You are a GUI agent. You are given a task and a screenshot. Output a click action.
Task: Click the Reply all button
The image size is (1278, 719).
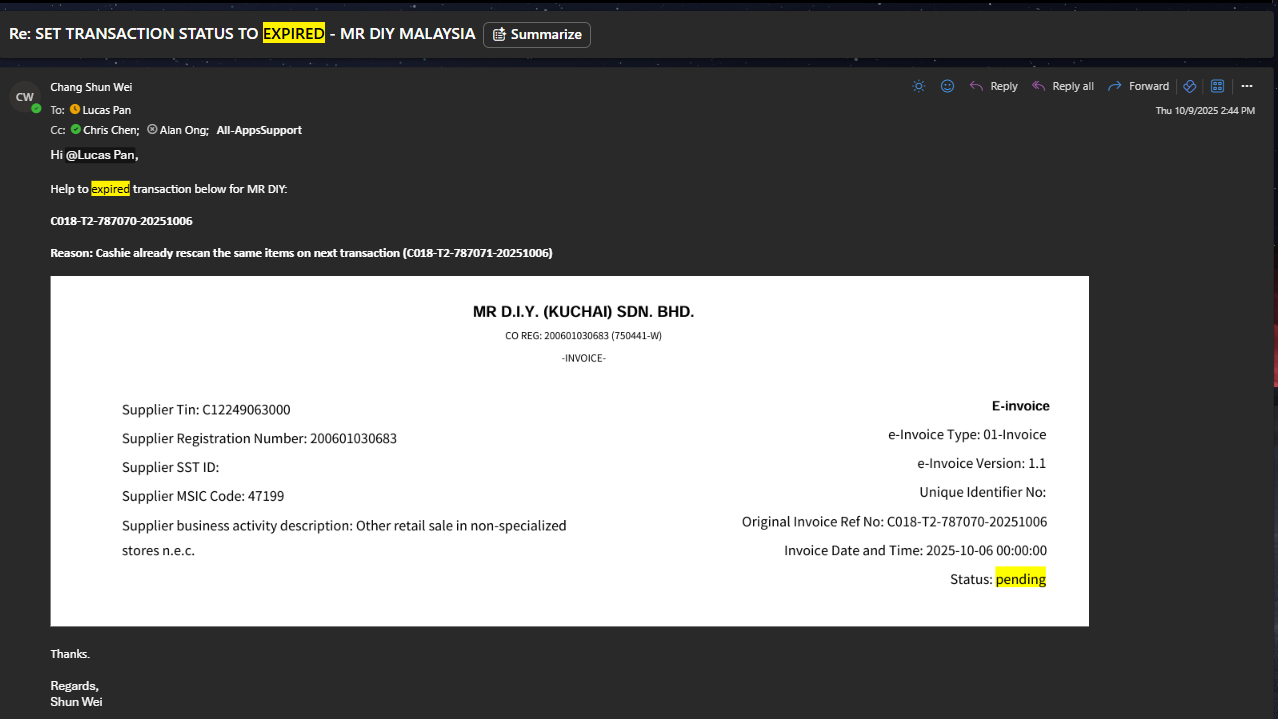pos(1062,86)
